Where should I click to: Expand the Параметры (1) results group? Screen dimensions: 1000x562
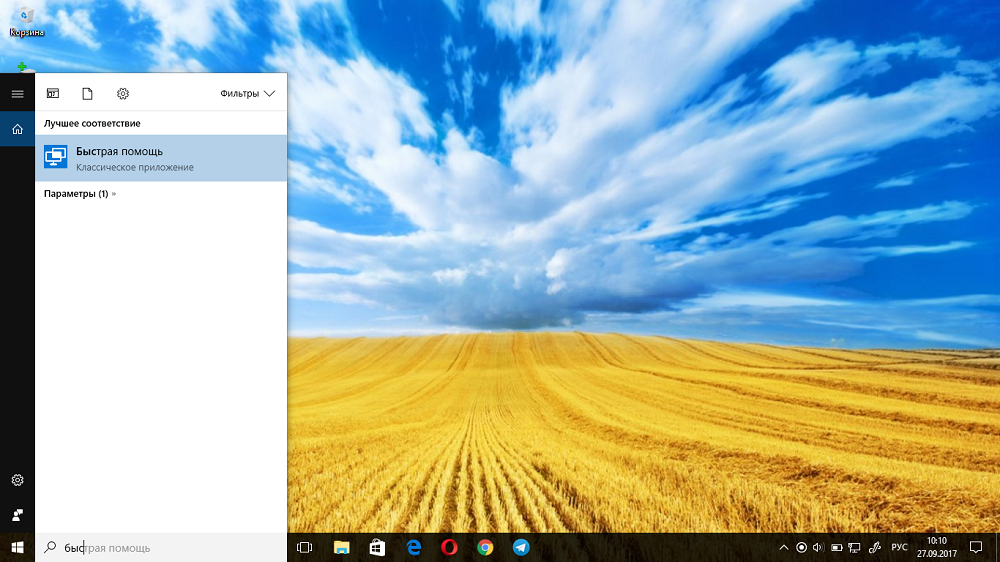[x=80, y=193]
